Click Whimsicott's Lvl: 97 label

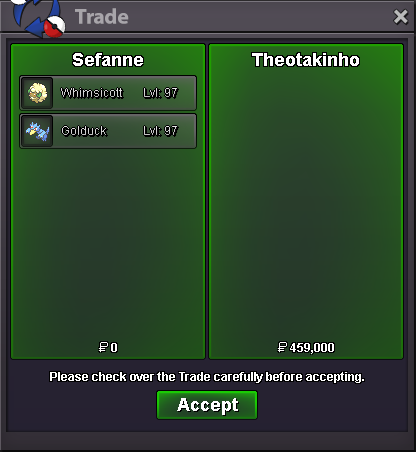click(160, 93)
